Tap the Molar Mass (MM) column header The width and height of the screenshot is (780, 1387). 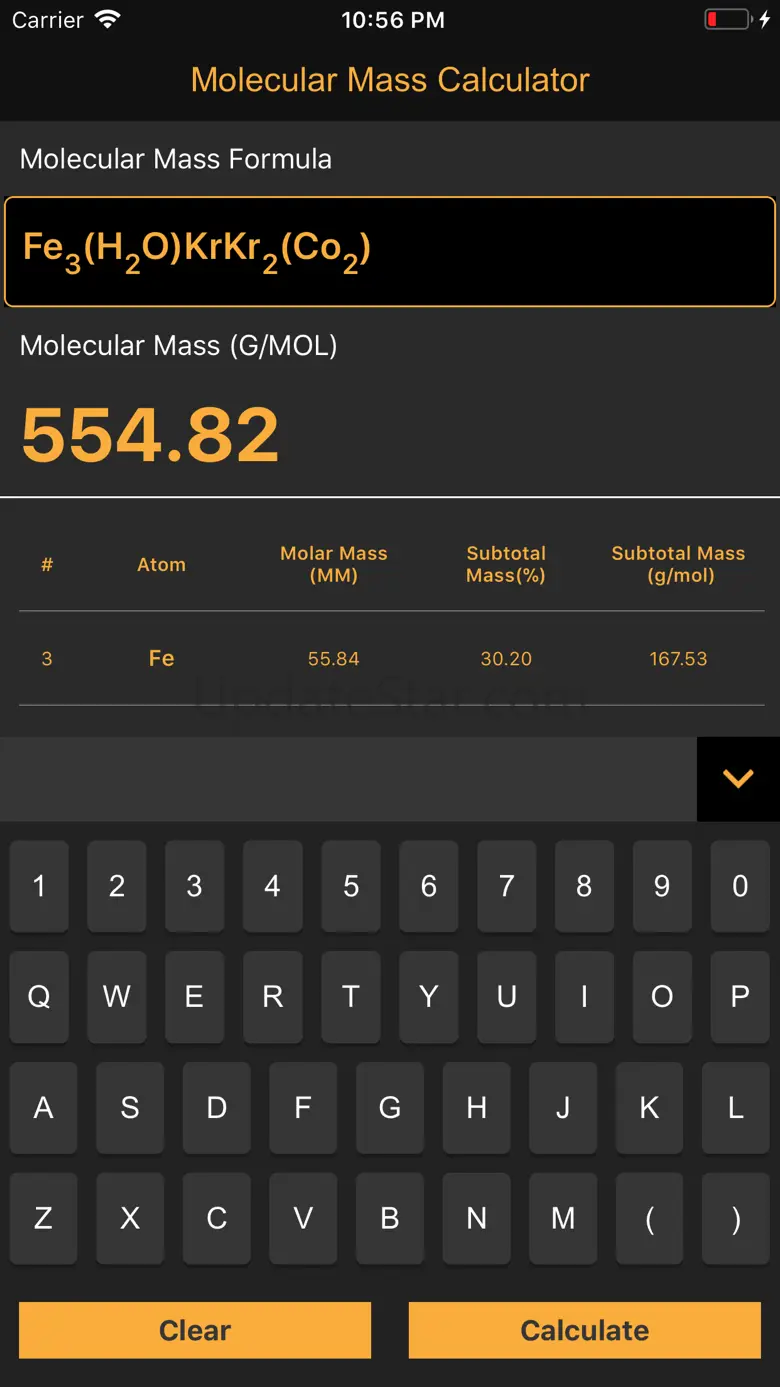coord(333,564)
